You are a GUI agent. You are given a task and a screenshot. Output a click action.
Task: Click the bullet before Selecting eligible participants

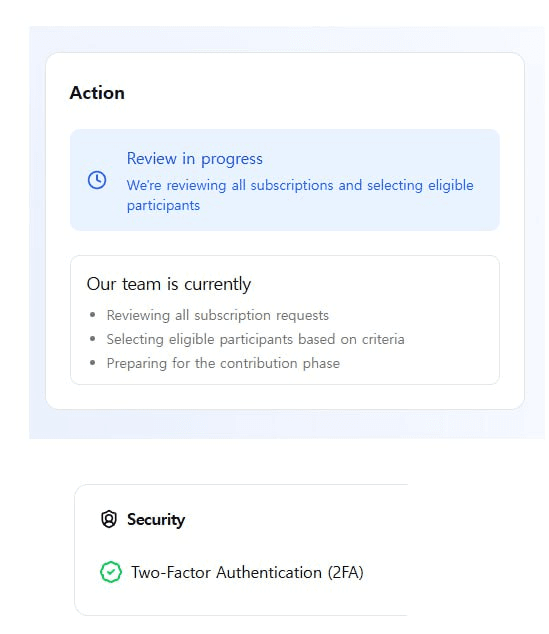pos(93,338)
